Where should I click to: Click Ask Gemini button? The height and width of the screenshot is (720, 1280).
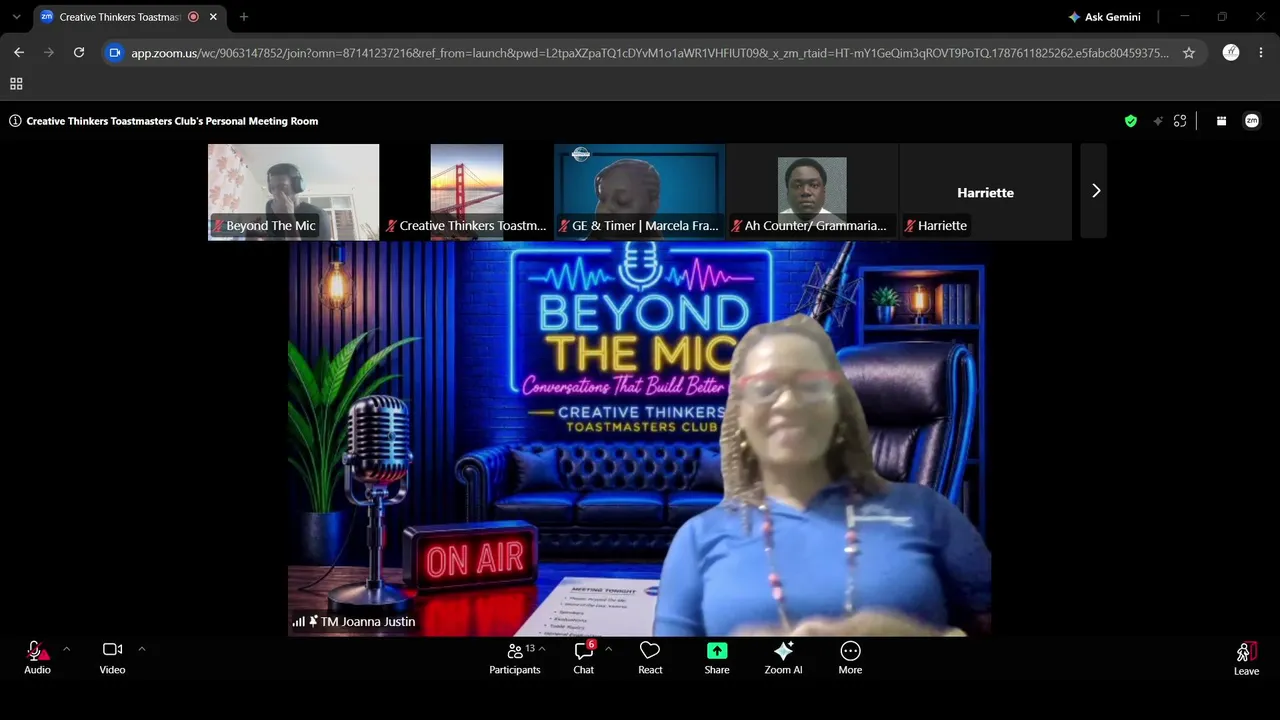tap(1104, 17)
